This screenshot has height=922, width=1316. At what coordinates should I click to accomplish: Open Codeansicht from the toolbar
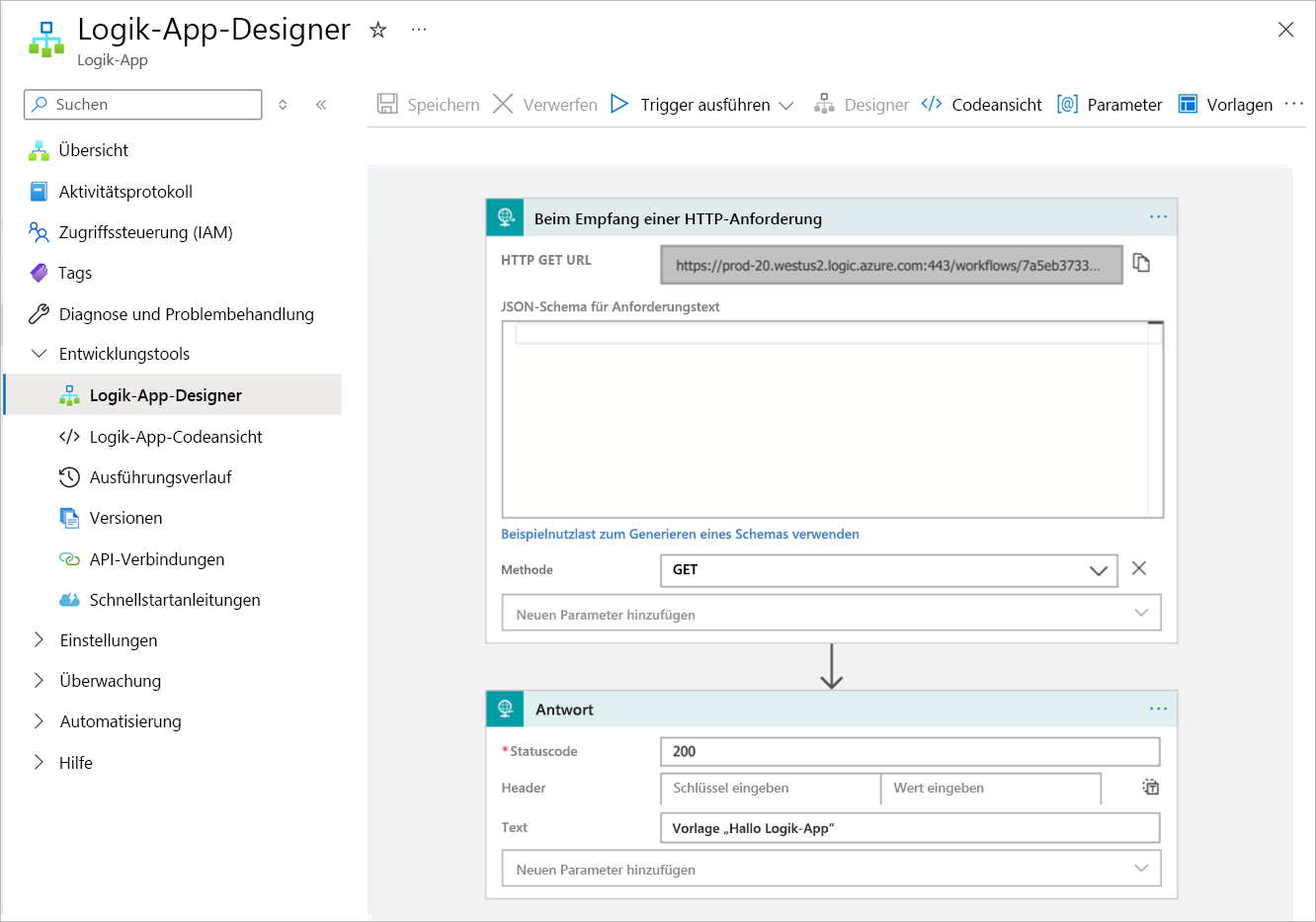coord(981,105)
